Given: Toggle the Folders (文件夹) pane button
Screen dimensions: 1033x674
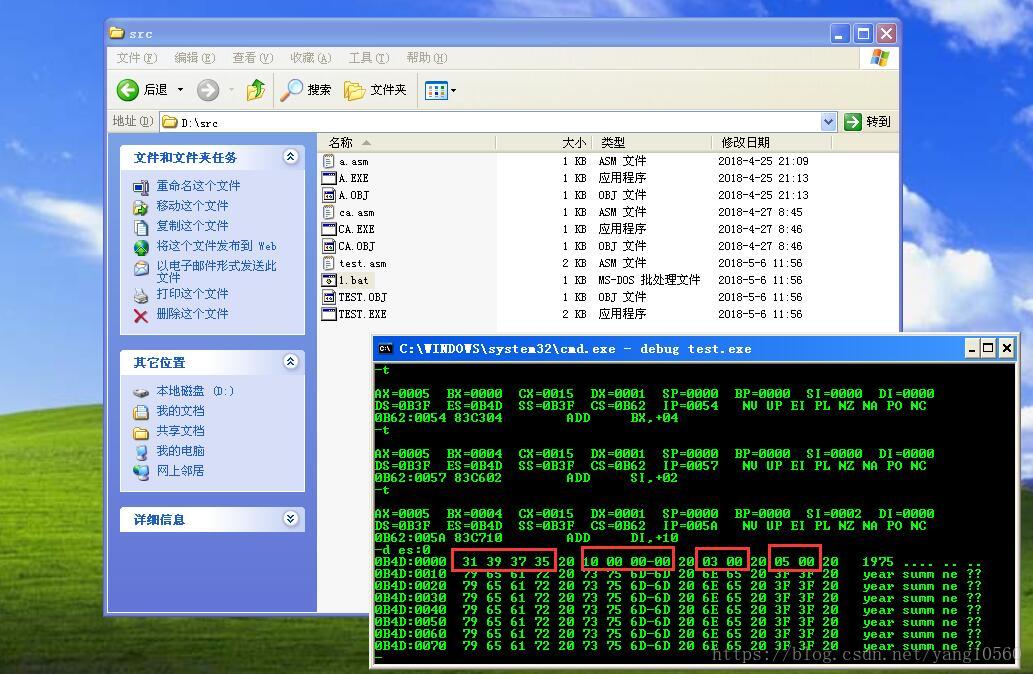Looking at the screenshot, I should (376, 90).
